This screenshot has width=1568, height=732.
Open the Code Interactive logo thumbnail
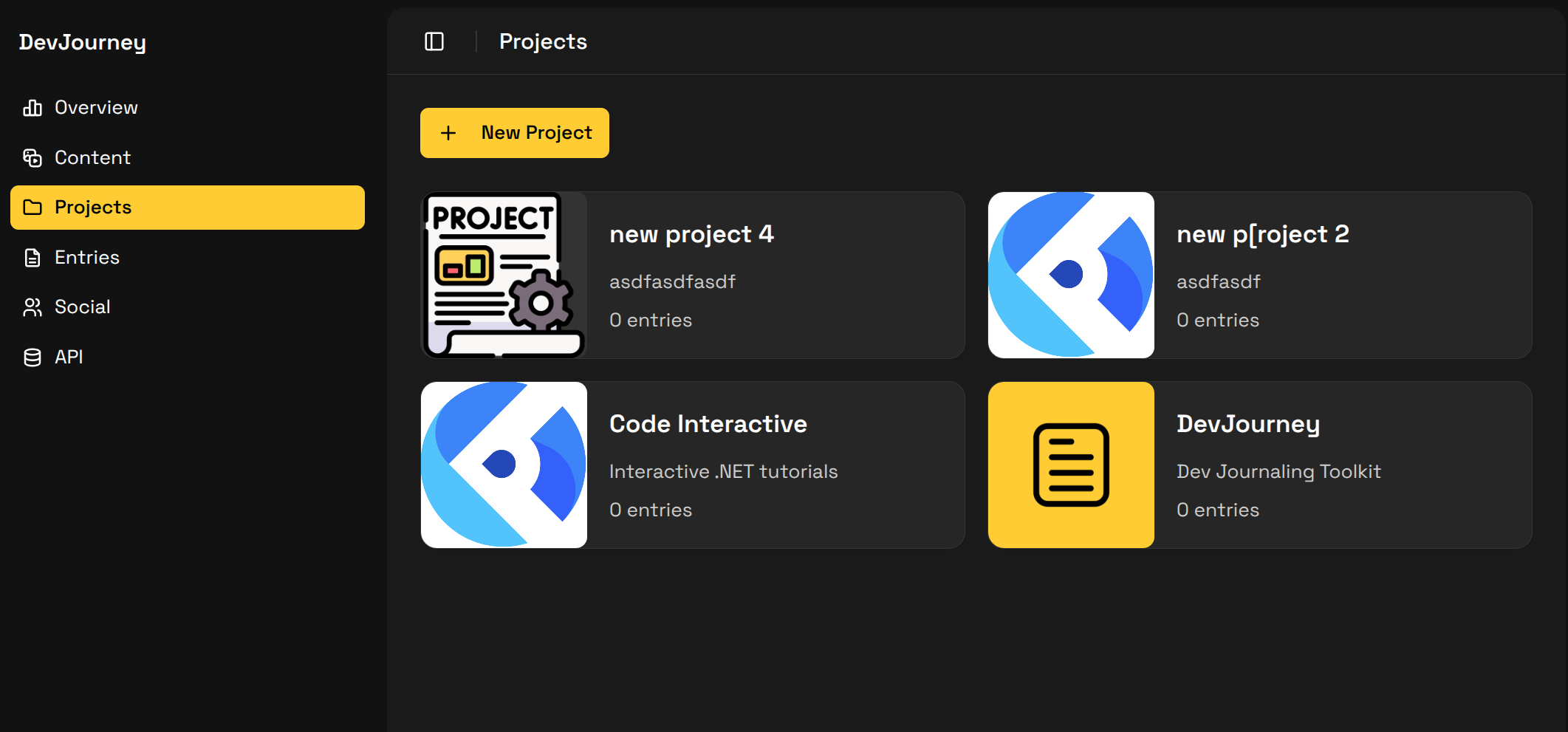pos(504,465)
